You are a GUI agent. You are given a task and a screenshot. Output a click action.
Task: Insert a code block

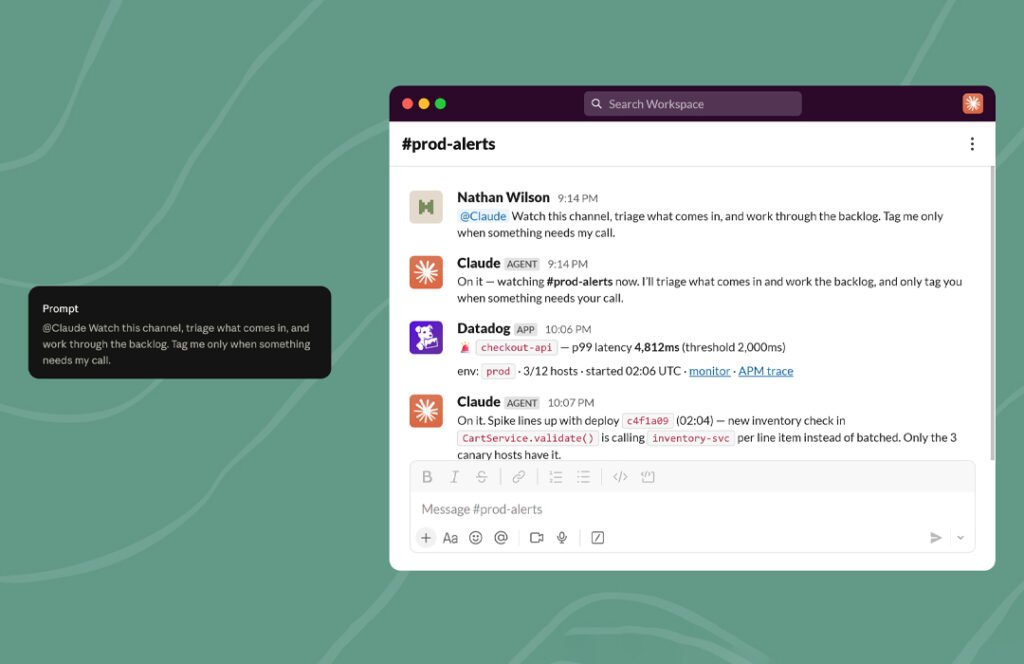click(648, 477)
